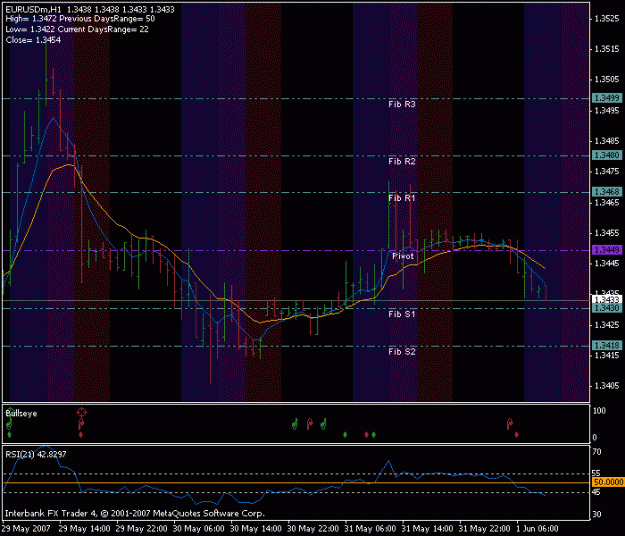Click the 70 level on RSI scale
The width and height of the screenshot is (625, 536).
click(597, 452)
